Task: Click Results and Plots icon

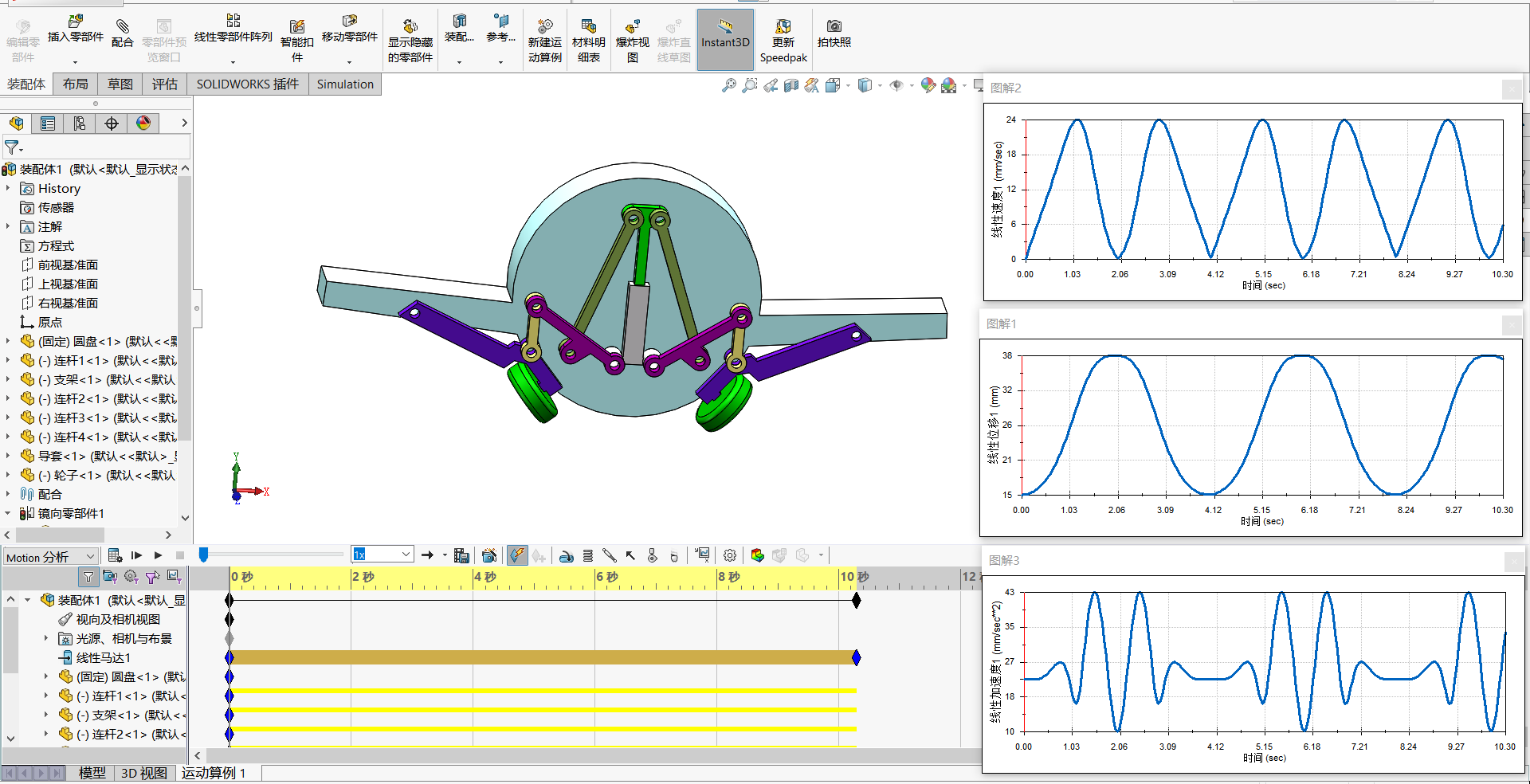Action: pos(702,555)
